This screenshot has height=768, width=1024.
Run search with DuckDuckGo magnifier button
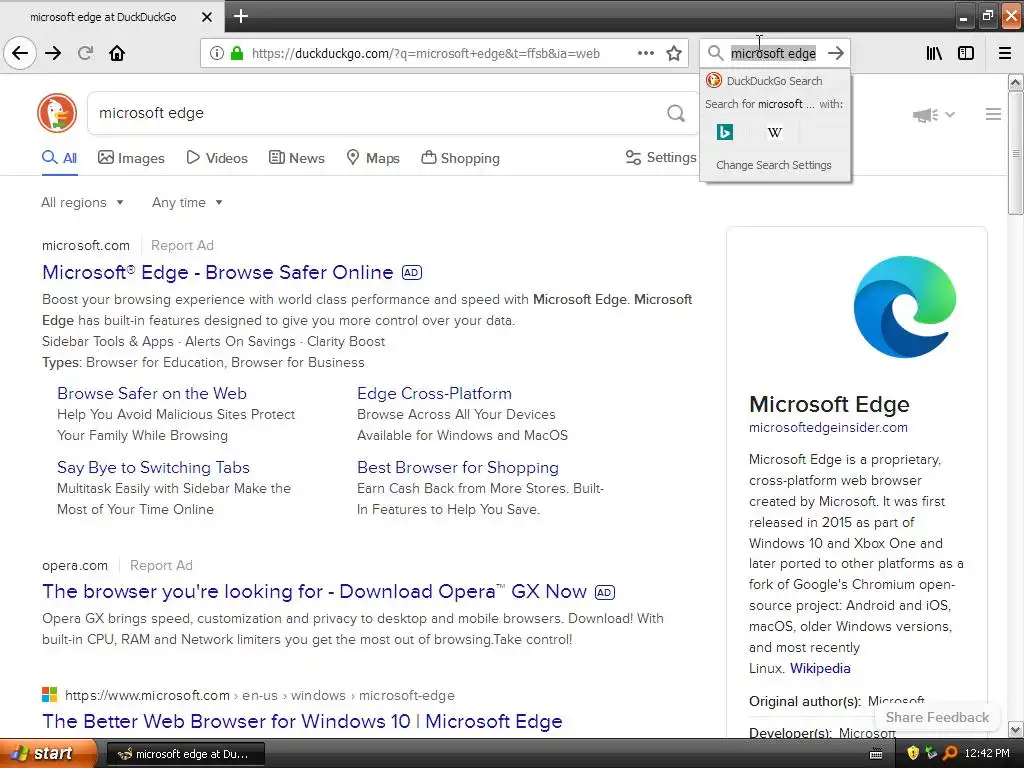point(676,114)
